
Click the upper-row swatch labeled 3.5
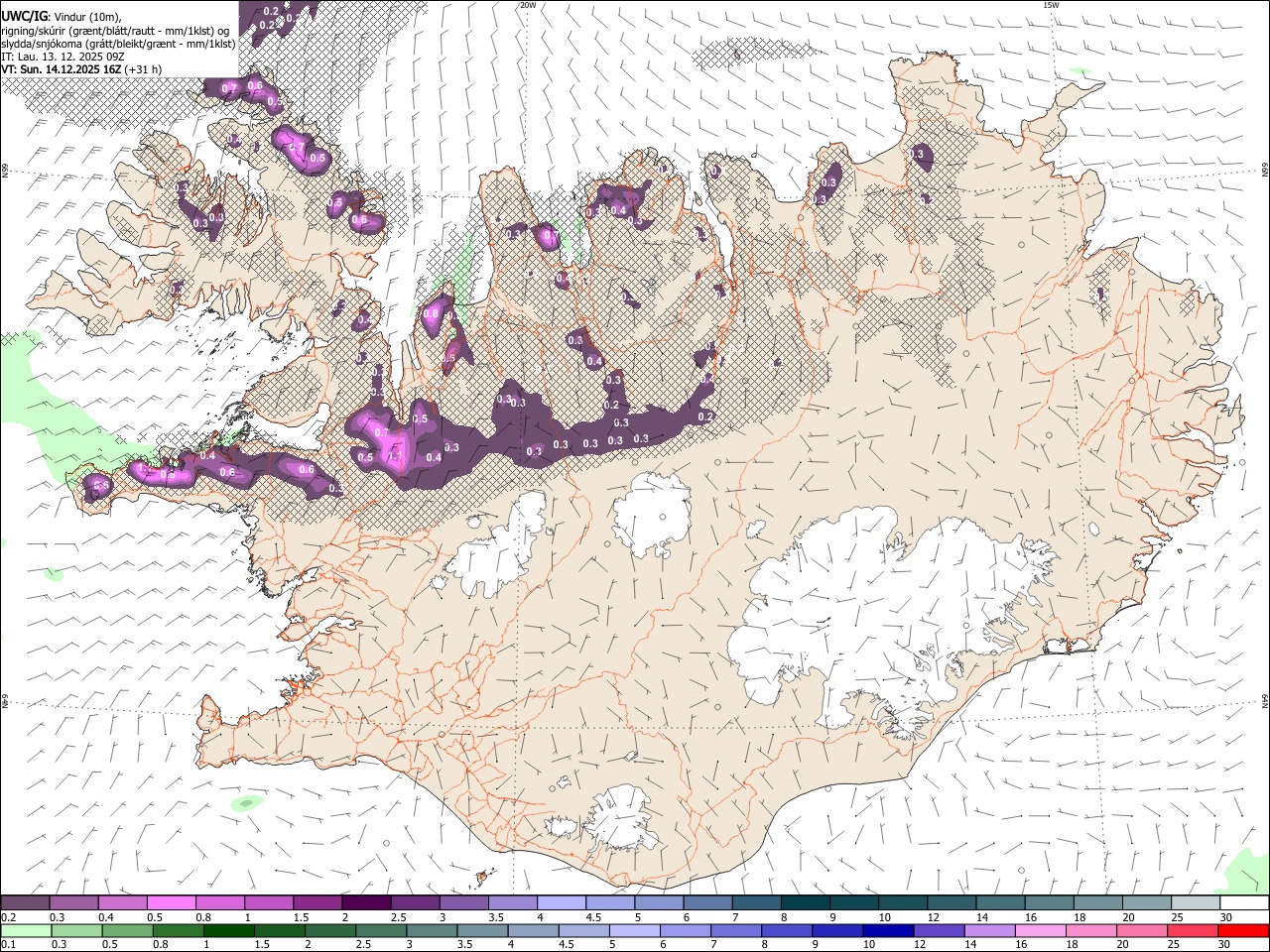(x=513, y=902)
